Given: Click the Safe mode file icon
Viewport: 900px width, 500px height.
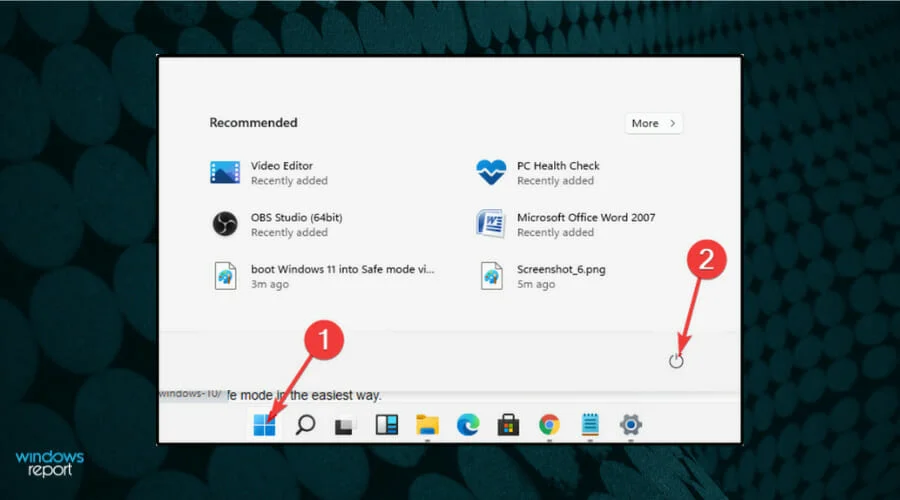Looking at the screenshot, I should point(226,276).
